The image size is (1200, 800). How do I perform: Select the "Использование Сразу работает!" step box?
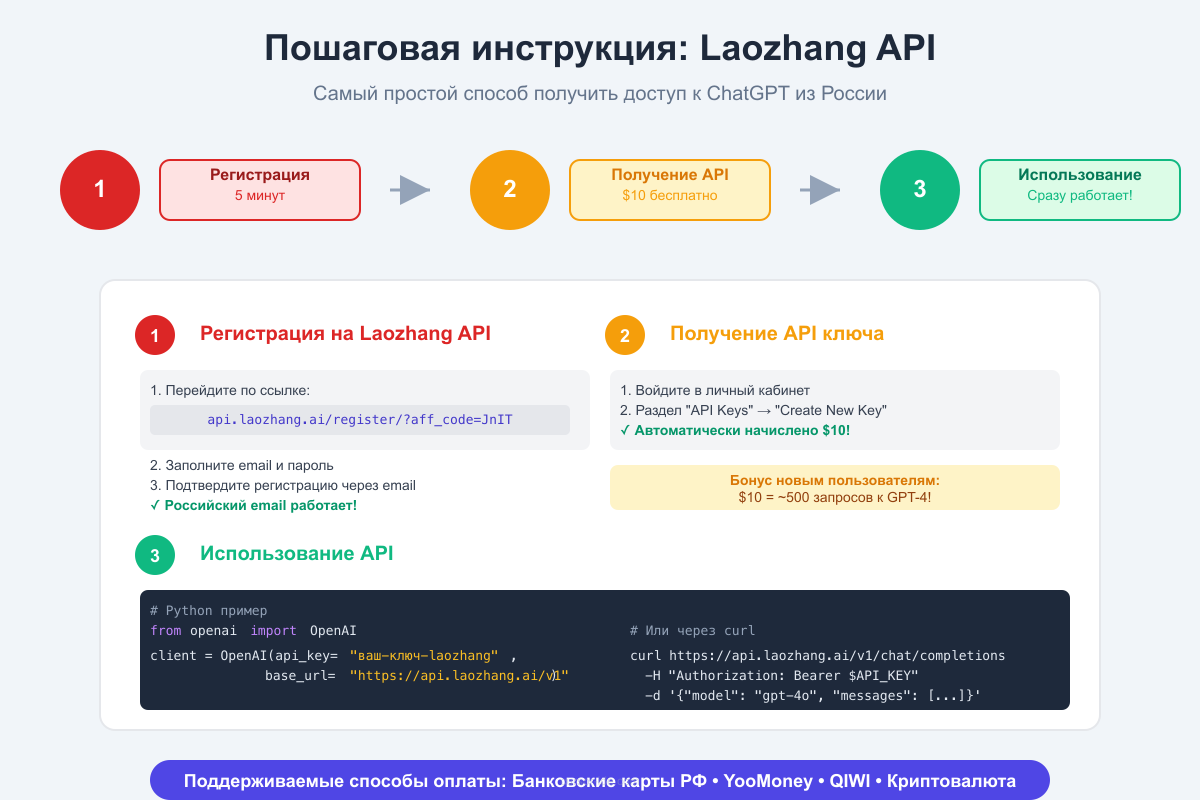pyautogui.click(x=1080, y=190)
